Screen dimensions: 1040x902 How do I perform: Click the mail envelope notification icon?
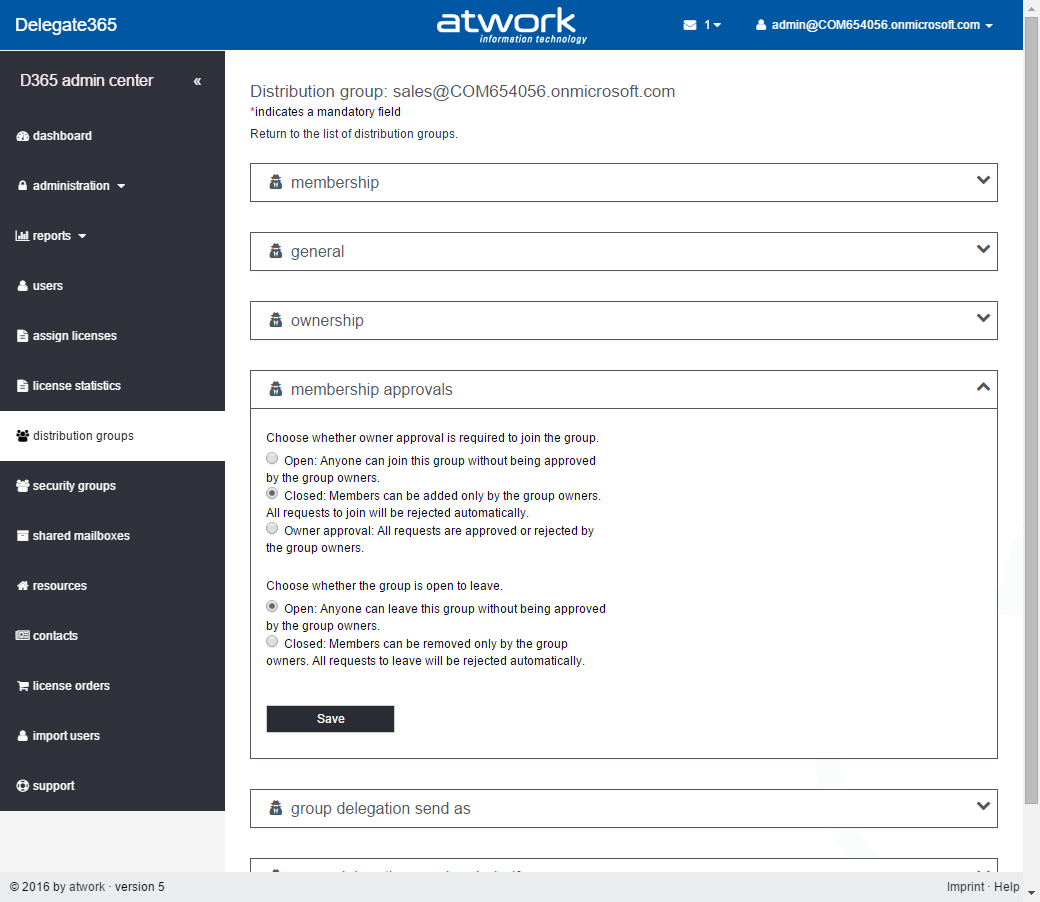click(690, 25)
